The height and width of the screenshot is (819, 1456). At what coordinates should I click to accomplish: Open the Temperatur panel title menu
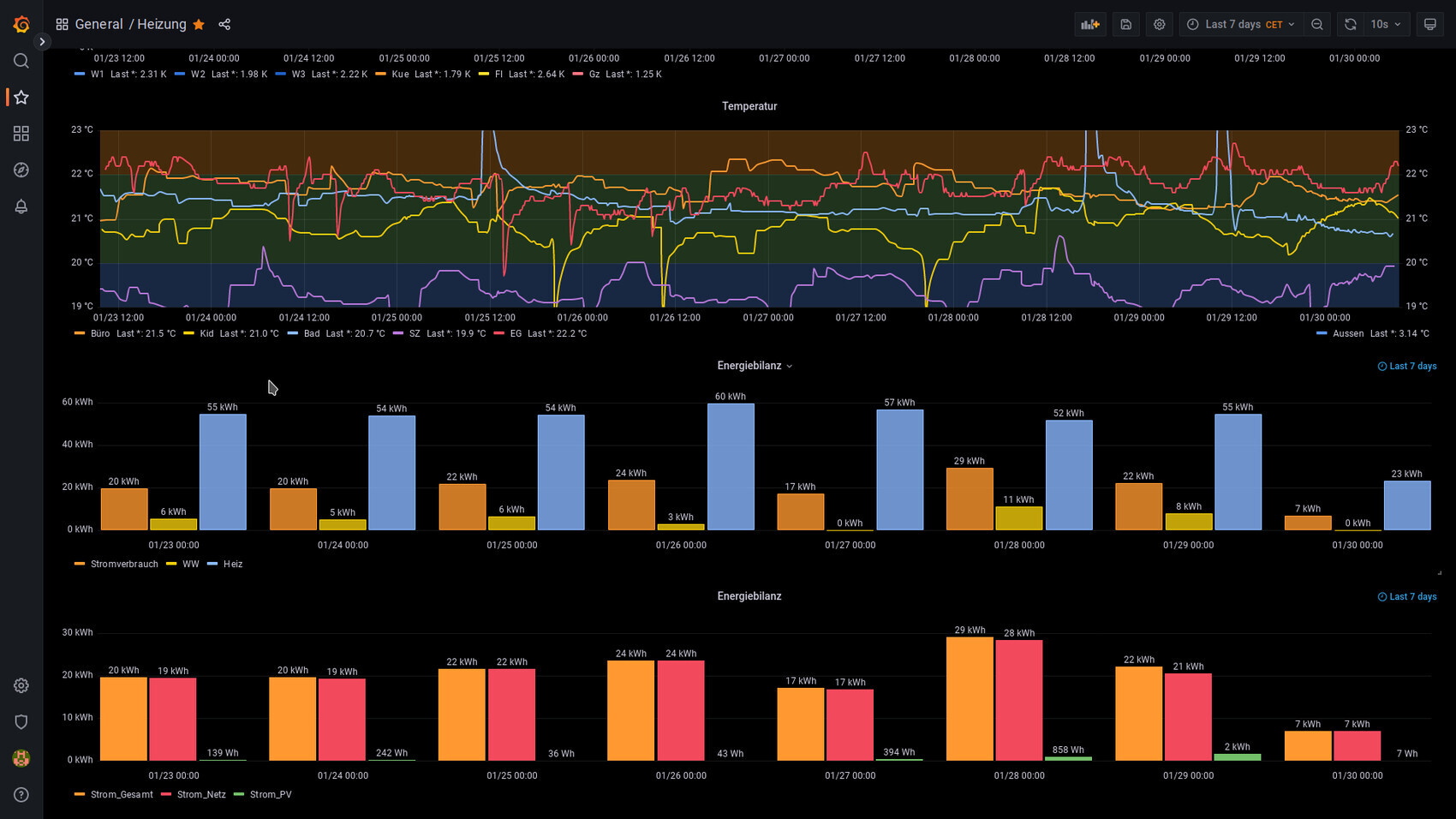pos(749,106)
